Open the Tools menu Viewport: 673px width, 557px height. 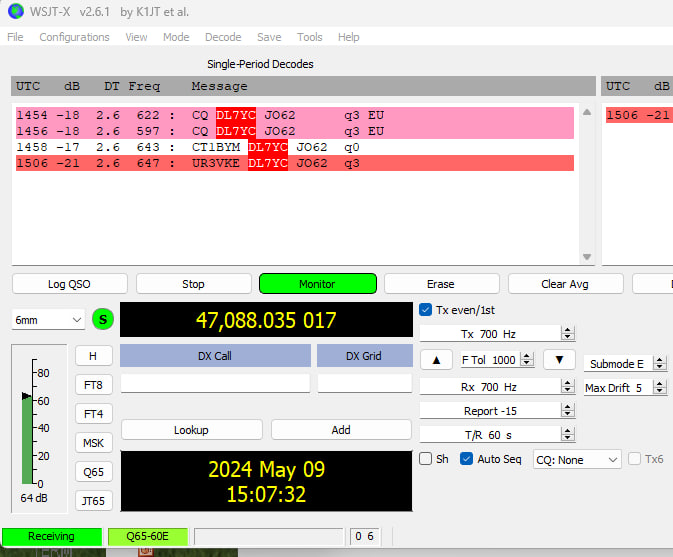coord(309,37)
